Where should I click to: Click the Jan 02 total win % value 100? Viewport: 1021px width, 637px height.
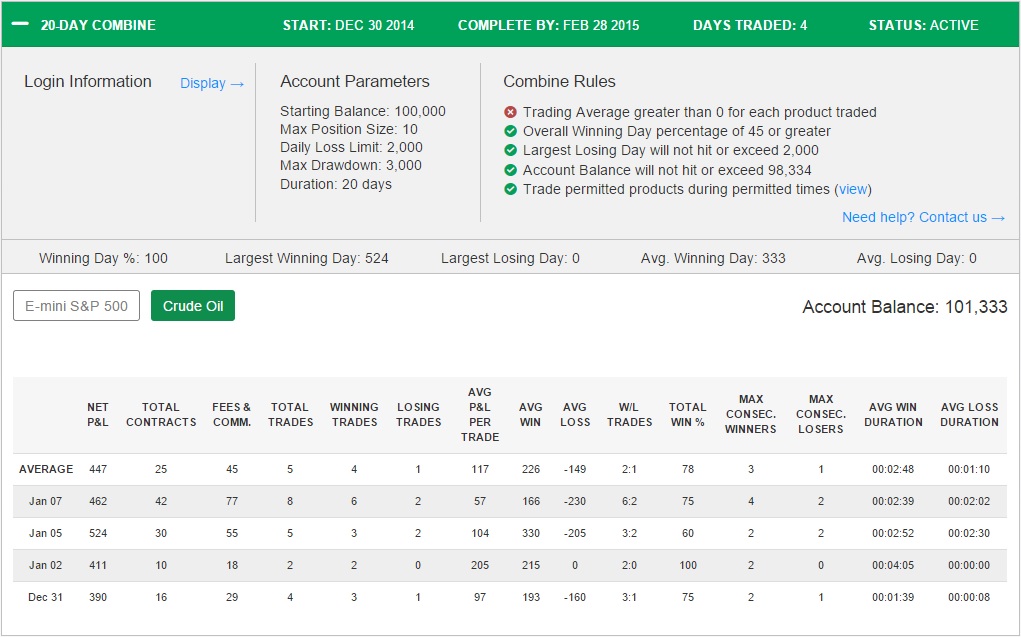coord(688,565)
